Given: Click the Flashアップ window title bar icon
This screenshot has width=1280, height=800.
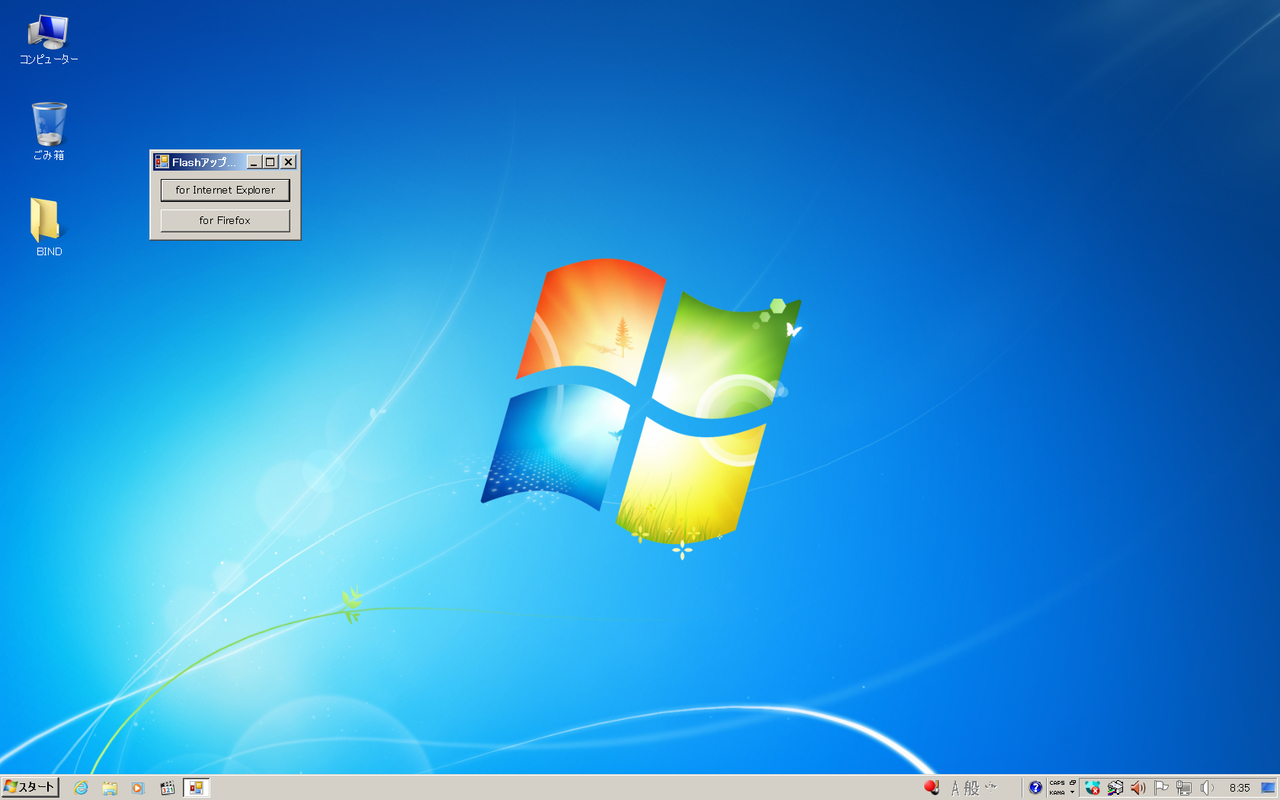Looking at the screenshot, I should [x=162, y=162].
